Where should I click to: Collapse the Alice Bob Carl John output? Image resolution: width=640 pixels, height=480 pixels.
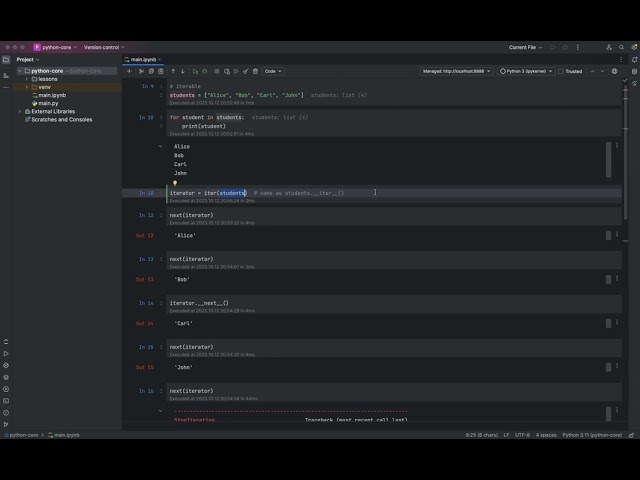(160, 146)
